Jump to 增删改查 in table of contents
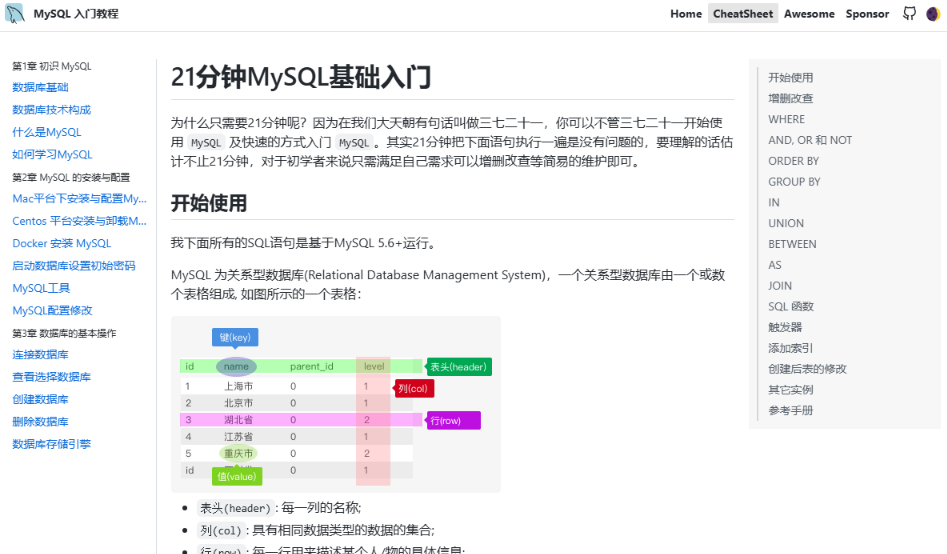947x554 pixels. 791,98
